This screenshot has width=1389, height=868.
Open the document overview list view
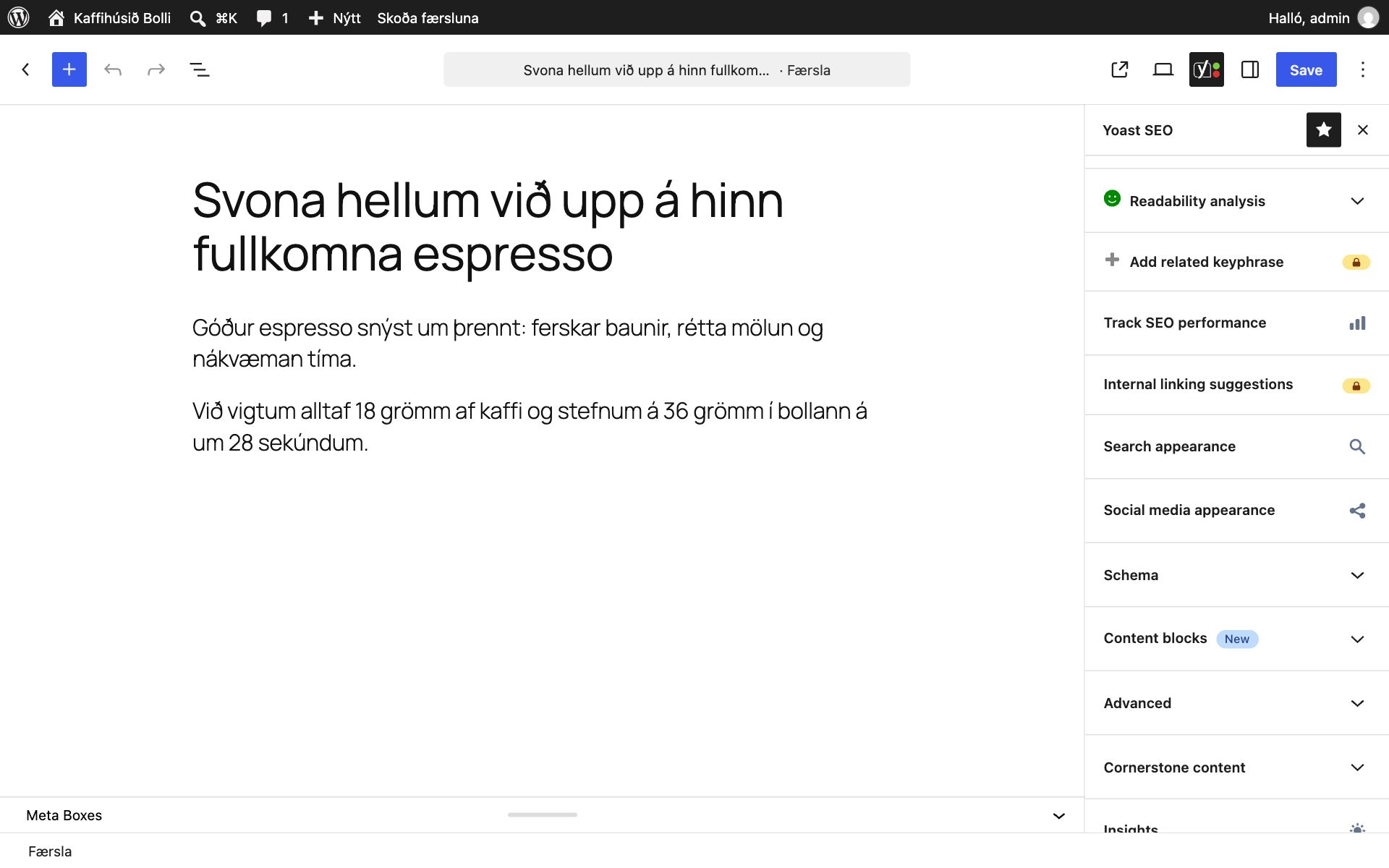pos(200,69)
